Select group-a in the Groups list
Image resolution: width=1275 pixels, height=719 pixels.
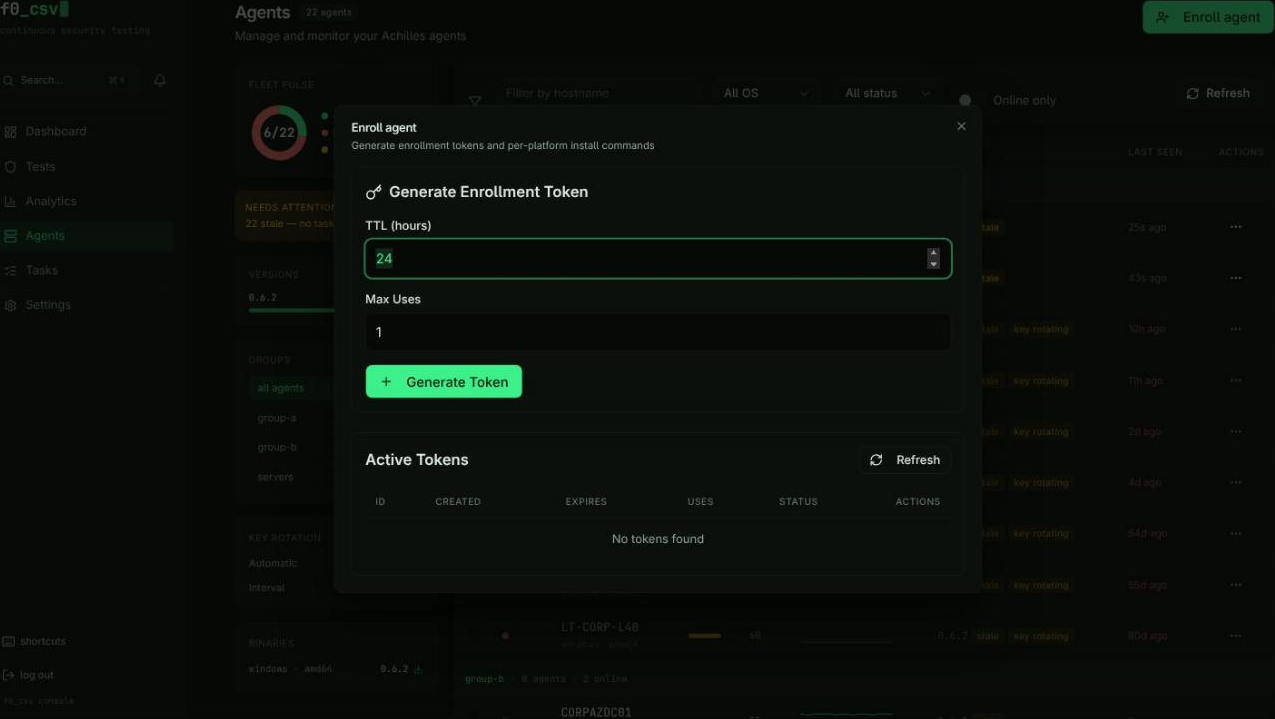(277, 418)
